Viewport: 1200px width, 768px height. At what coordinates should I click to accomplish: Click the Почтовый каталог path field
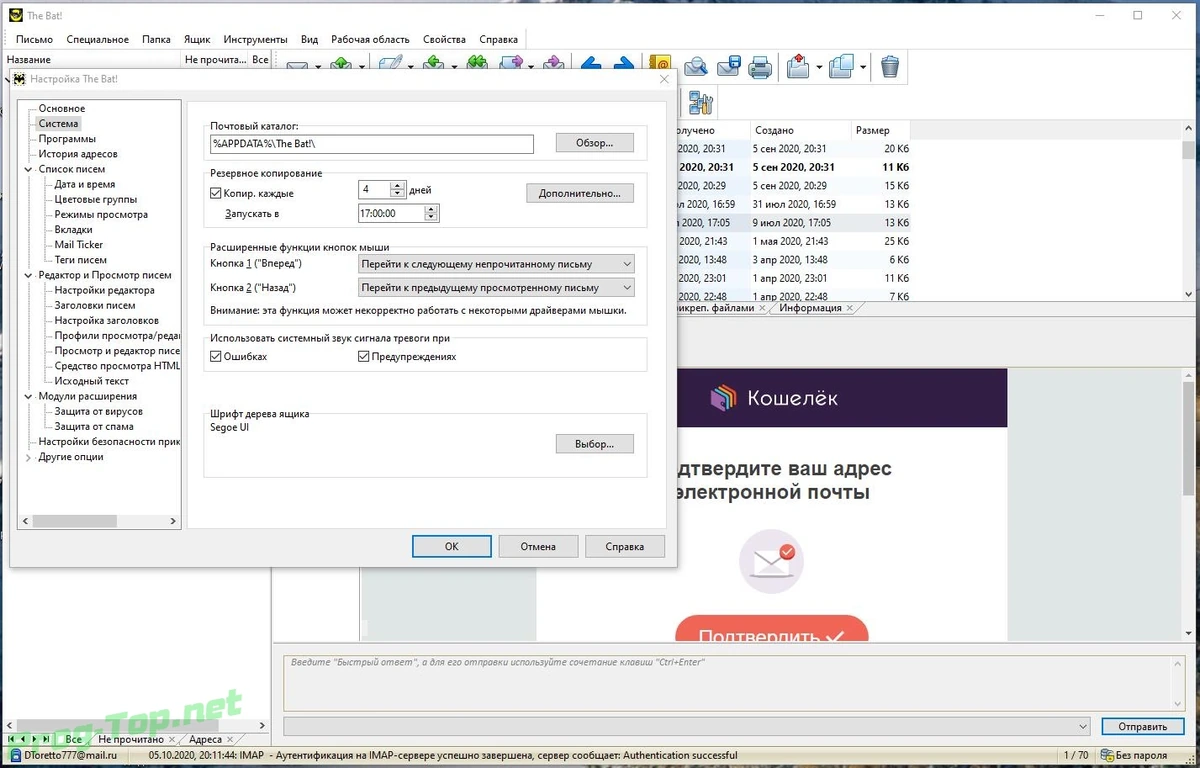click(x=371, y=144)
